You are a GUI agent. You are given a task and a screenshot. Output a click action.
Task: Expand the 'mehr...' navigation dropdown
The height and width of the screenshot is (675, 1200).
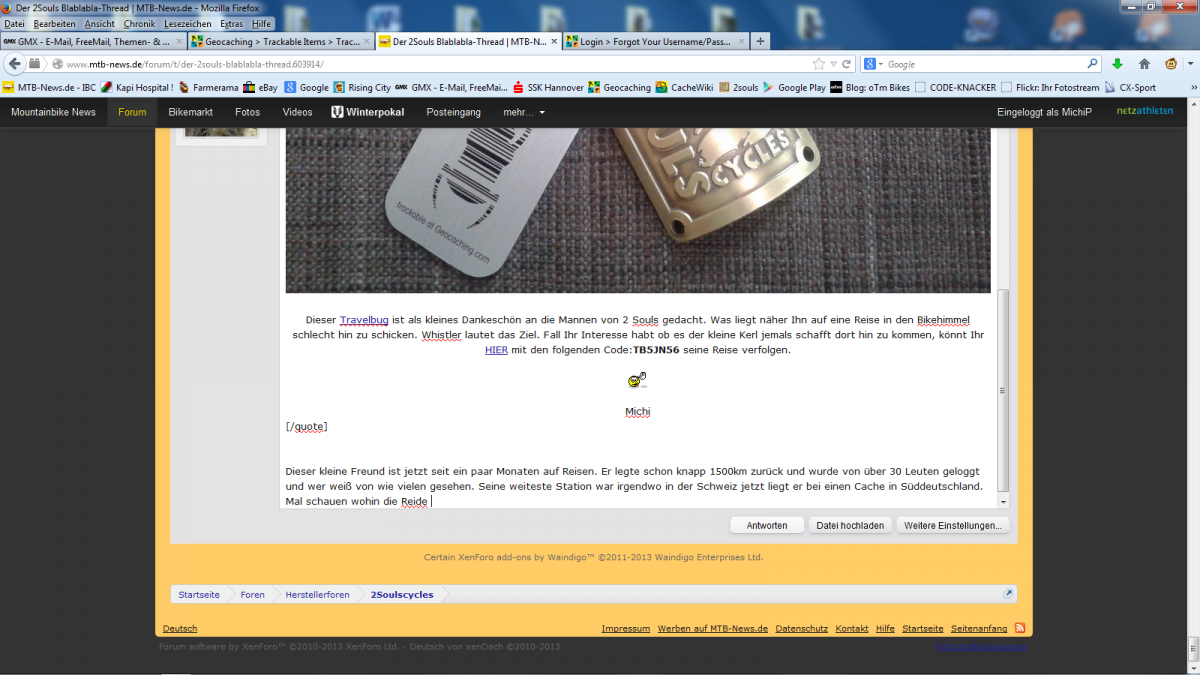[x=525, y=112]
